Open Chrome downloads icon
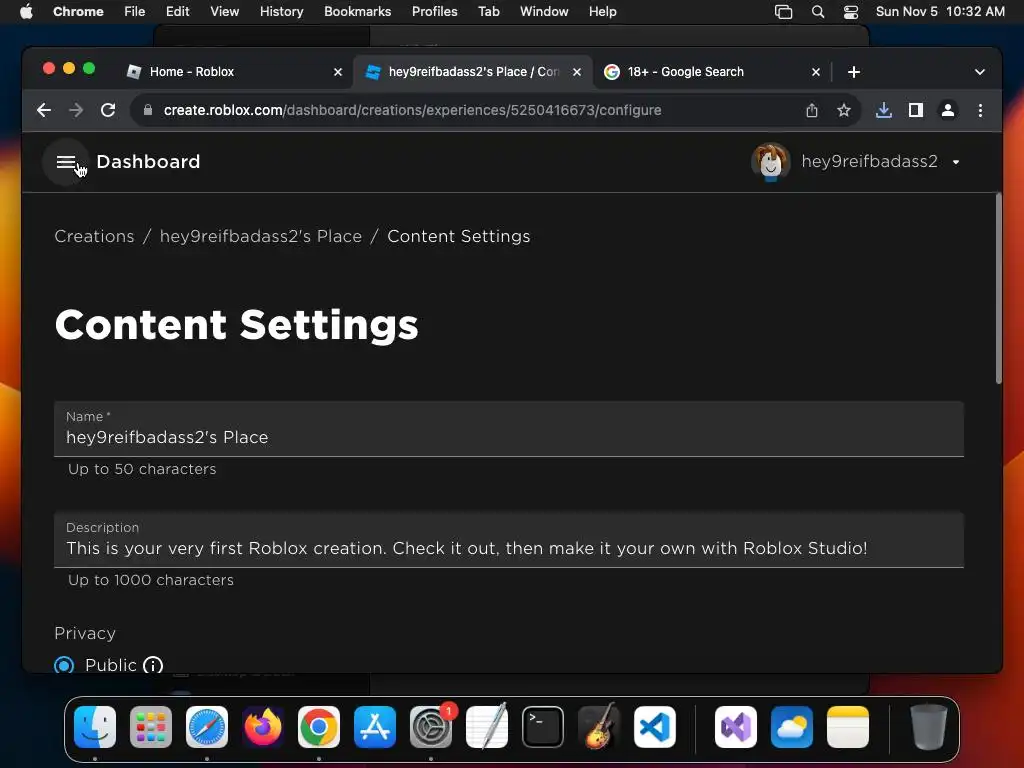 coord(884,110)
